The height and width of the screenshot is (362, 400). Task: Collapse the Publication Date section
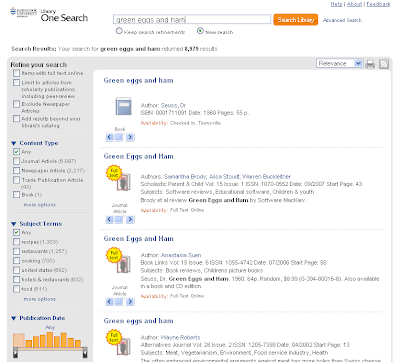click(14, 318)
